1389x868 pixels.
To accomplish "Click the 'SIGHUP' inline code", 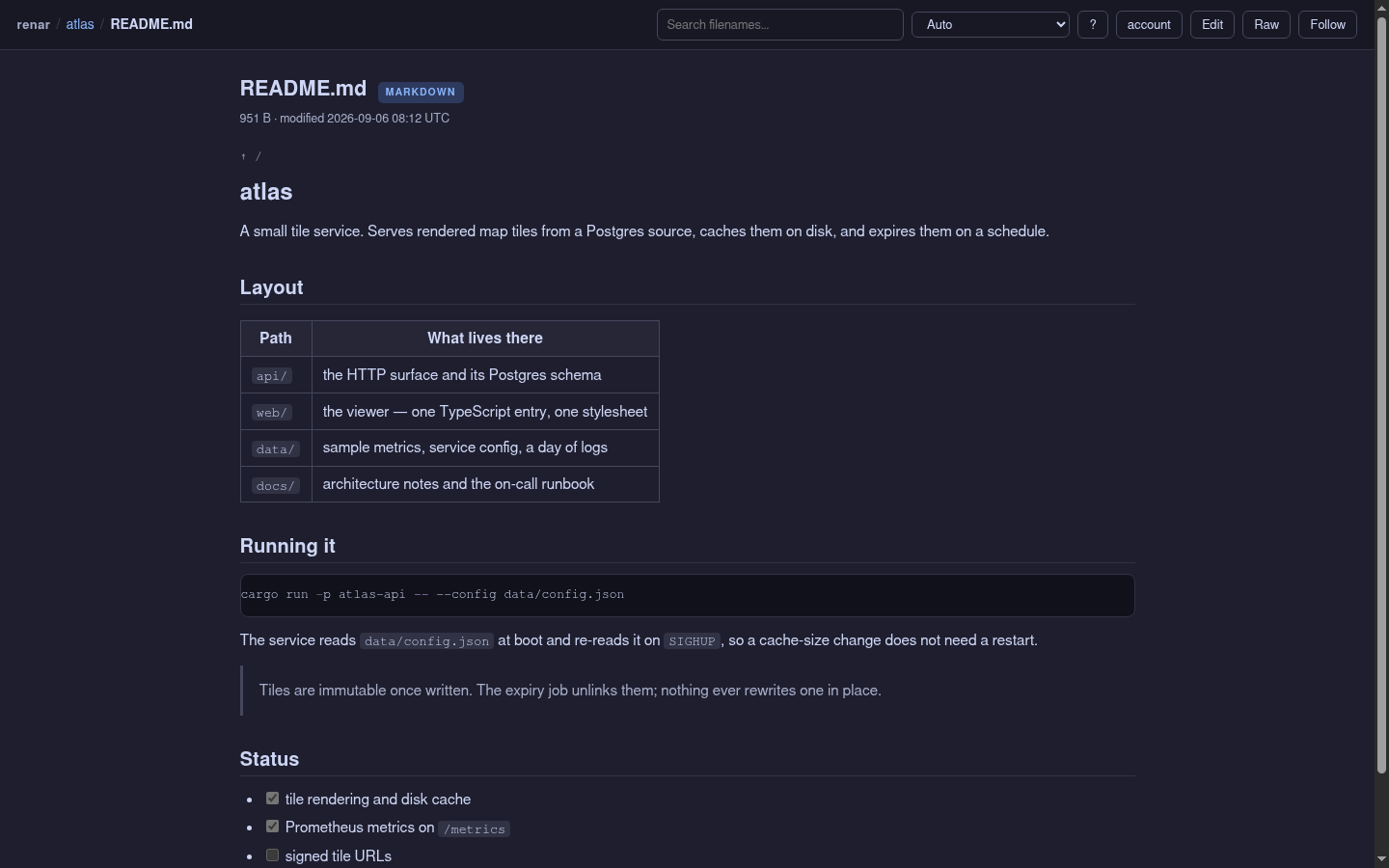I will (693, 641).
